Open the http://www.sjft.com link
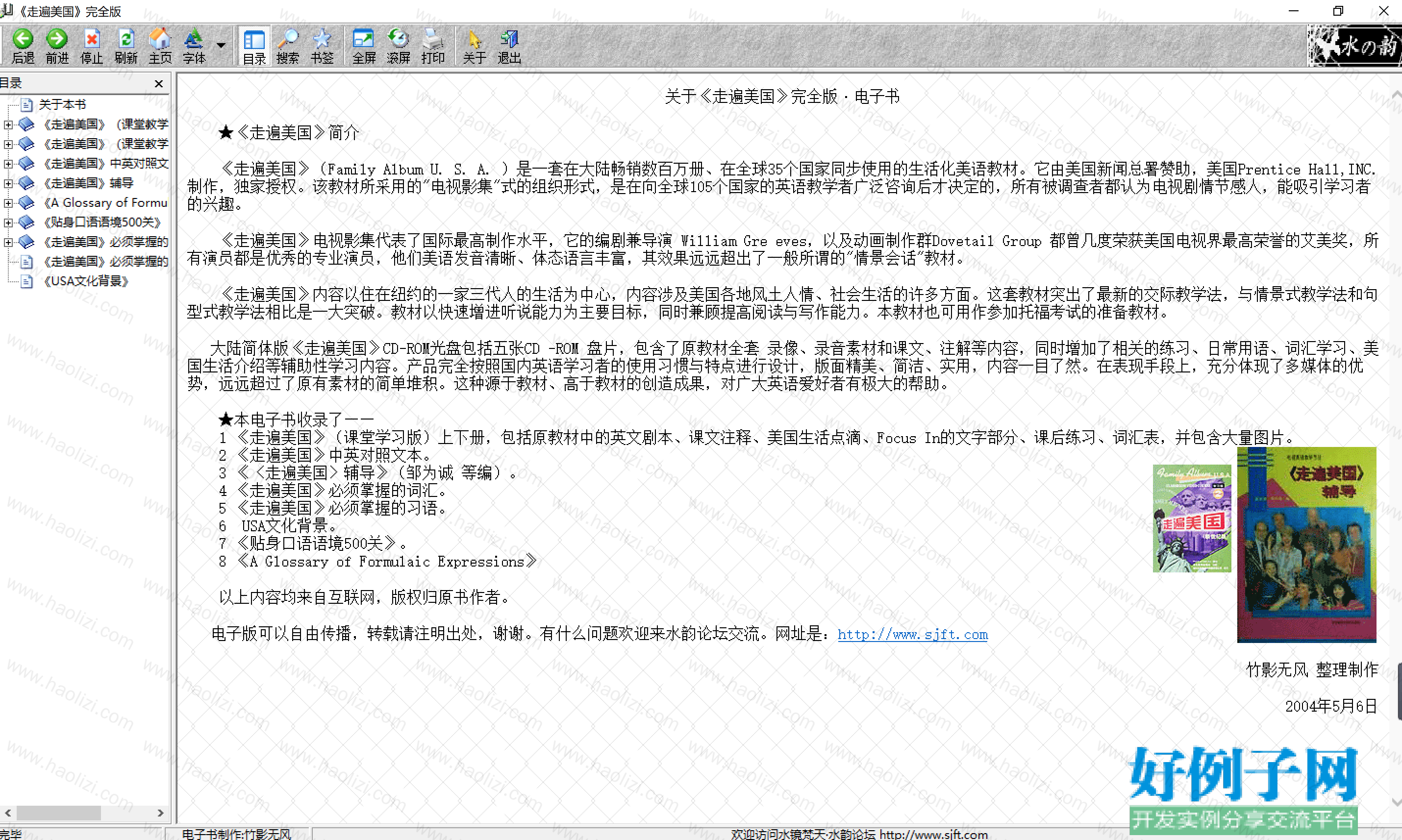Screen dimensions: 1402x840 pos(912,635)
